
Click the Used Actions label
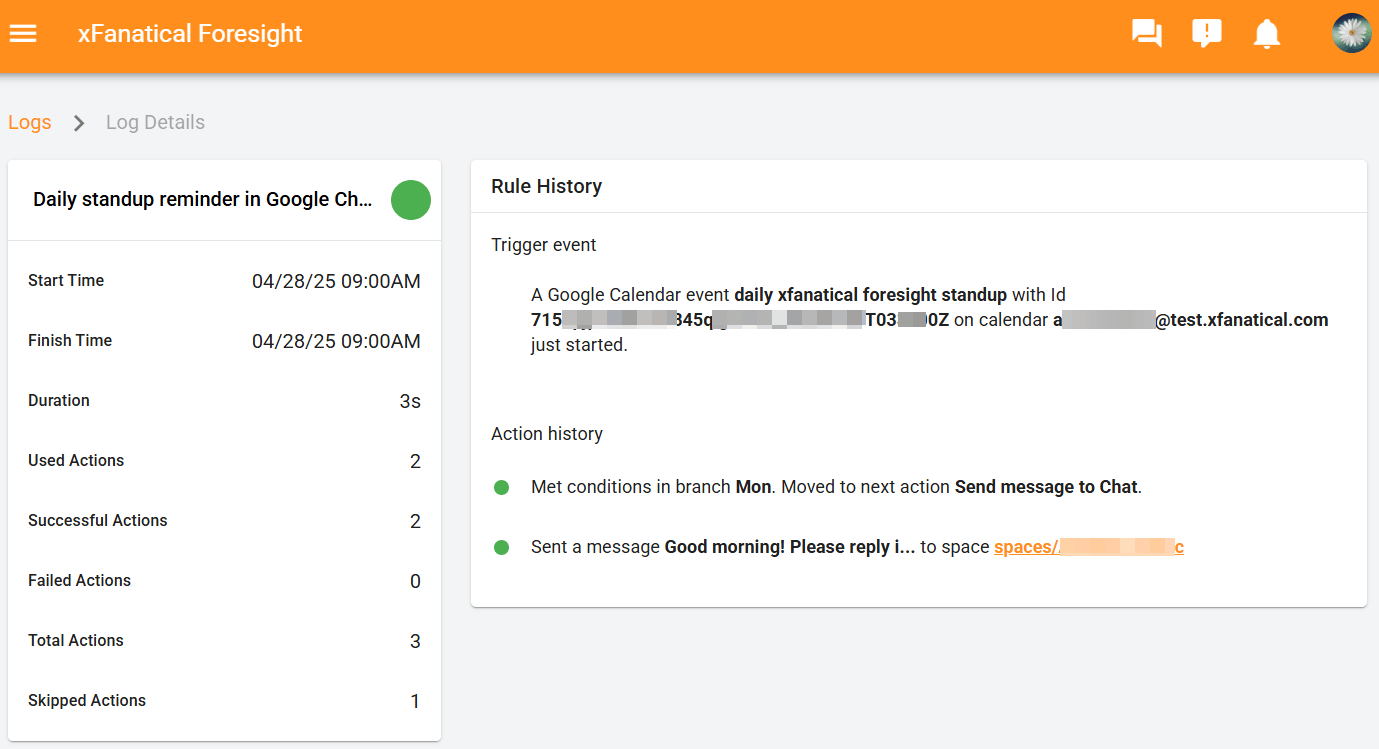[76, 461]
